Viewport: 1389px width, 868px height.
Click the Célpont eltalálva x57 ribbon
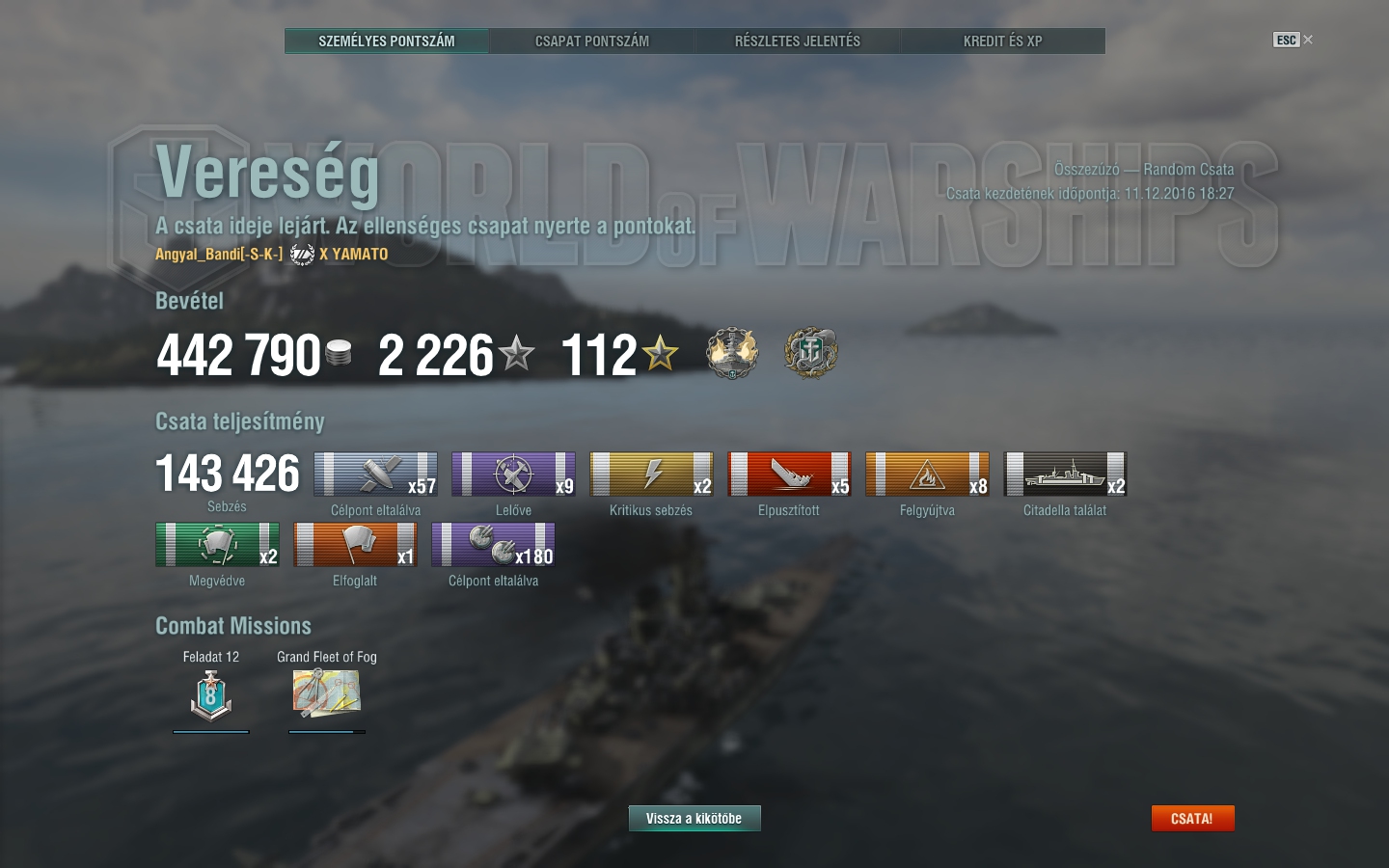coord(375,474)
